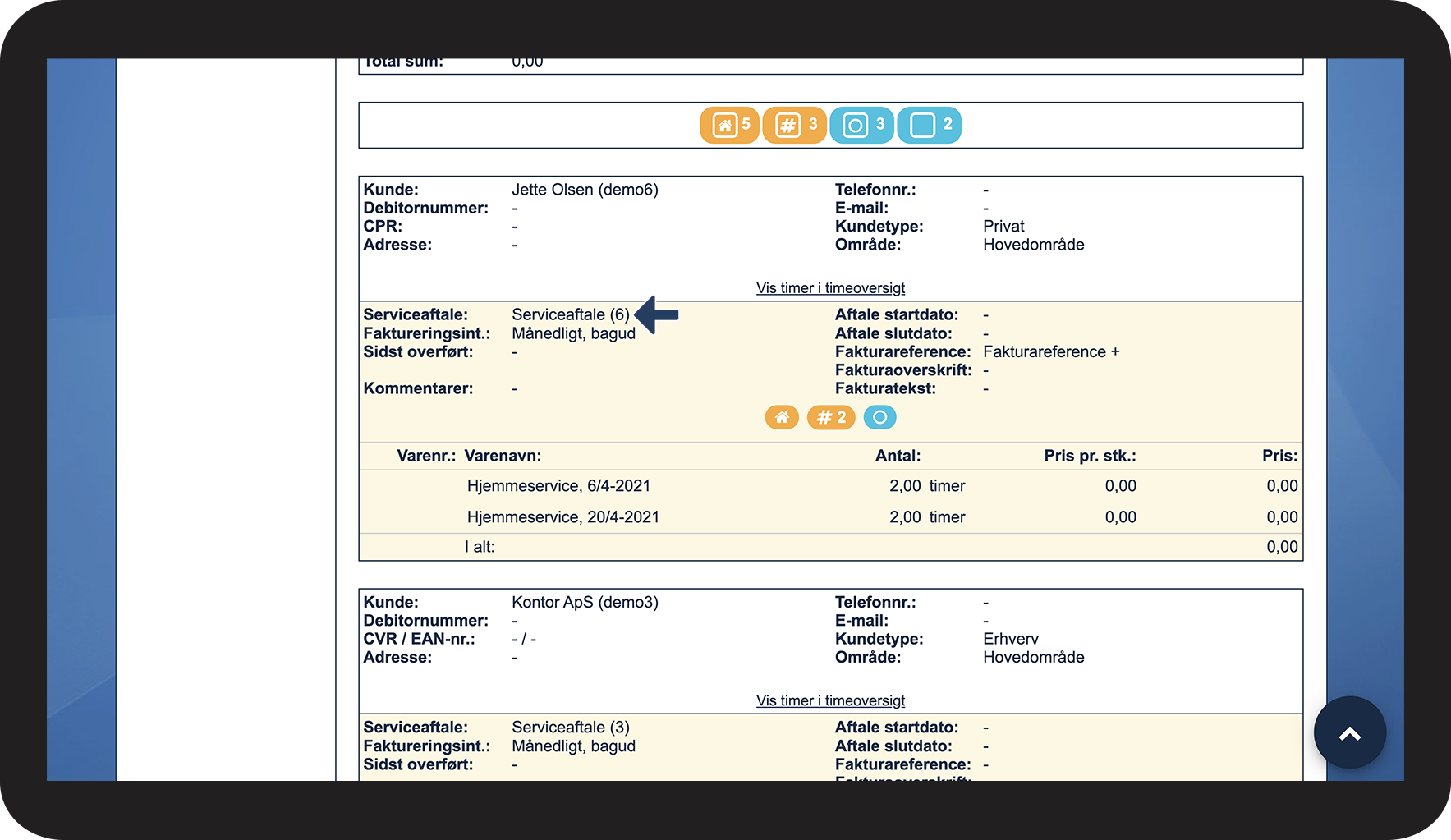Click the orange house badge showing 5
The width and height of the screenshot is (1451, 840).
tap(729, 125)
